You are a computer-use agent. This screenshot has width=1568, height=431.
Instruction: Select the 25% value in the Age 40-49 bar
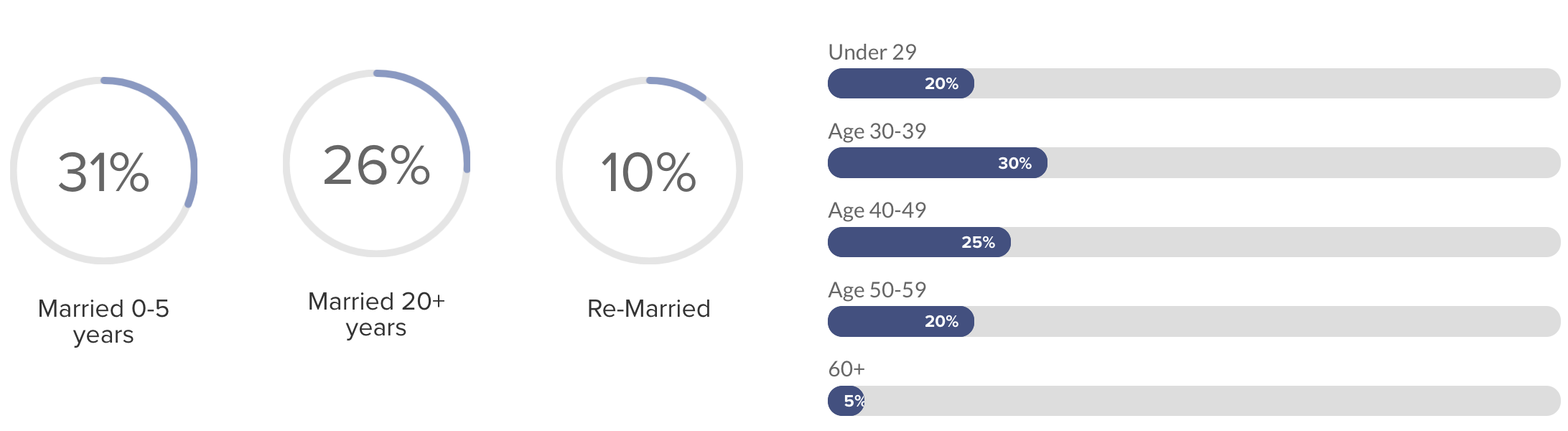(978, 242)
